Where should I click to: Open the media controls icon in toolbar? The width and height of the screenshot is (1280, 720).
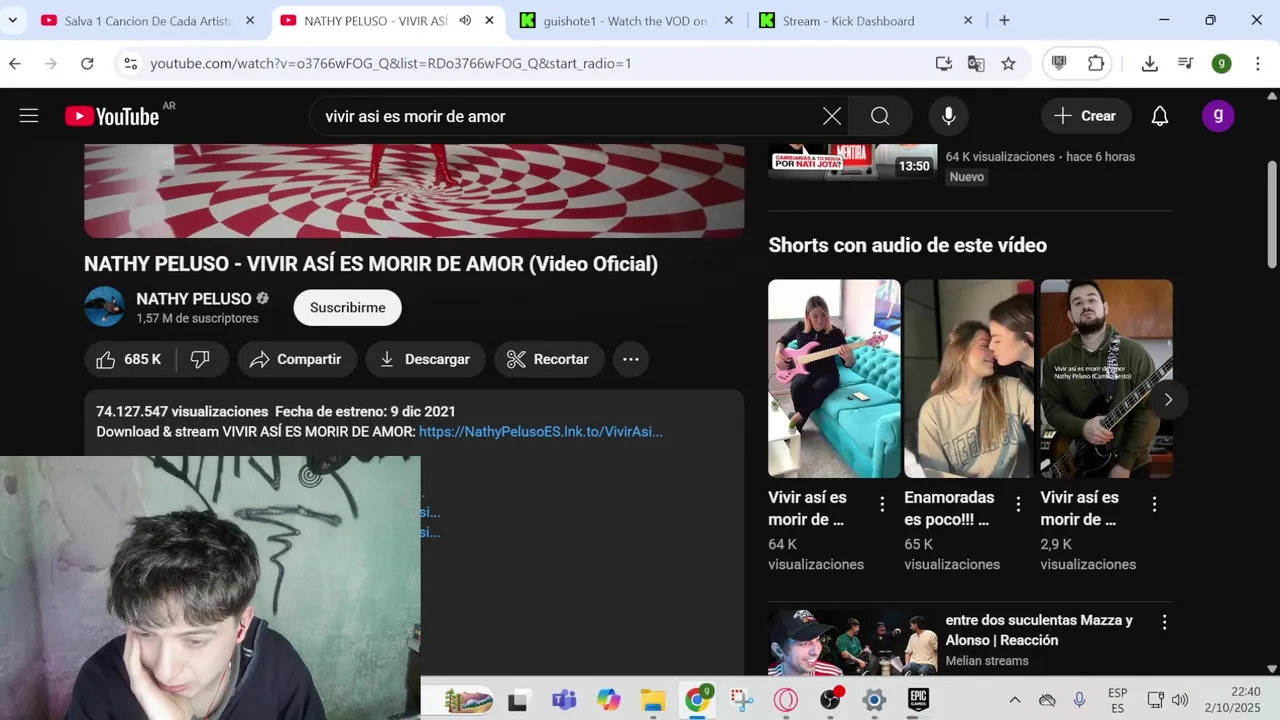point(1186,63)
